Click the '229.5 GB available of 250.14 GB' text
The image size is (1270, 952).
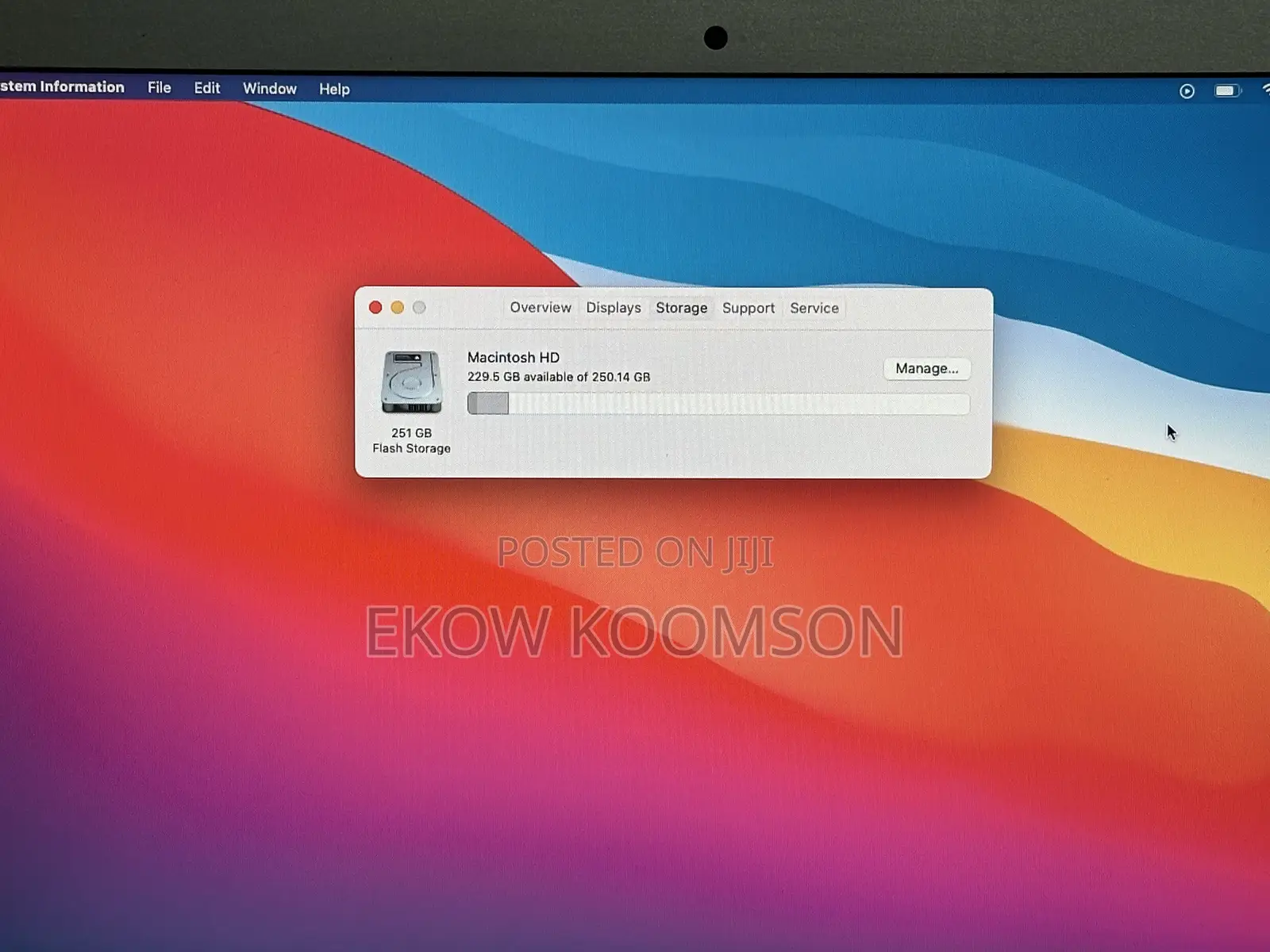[559, 377]
